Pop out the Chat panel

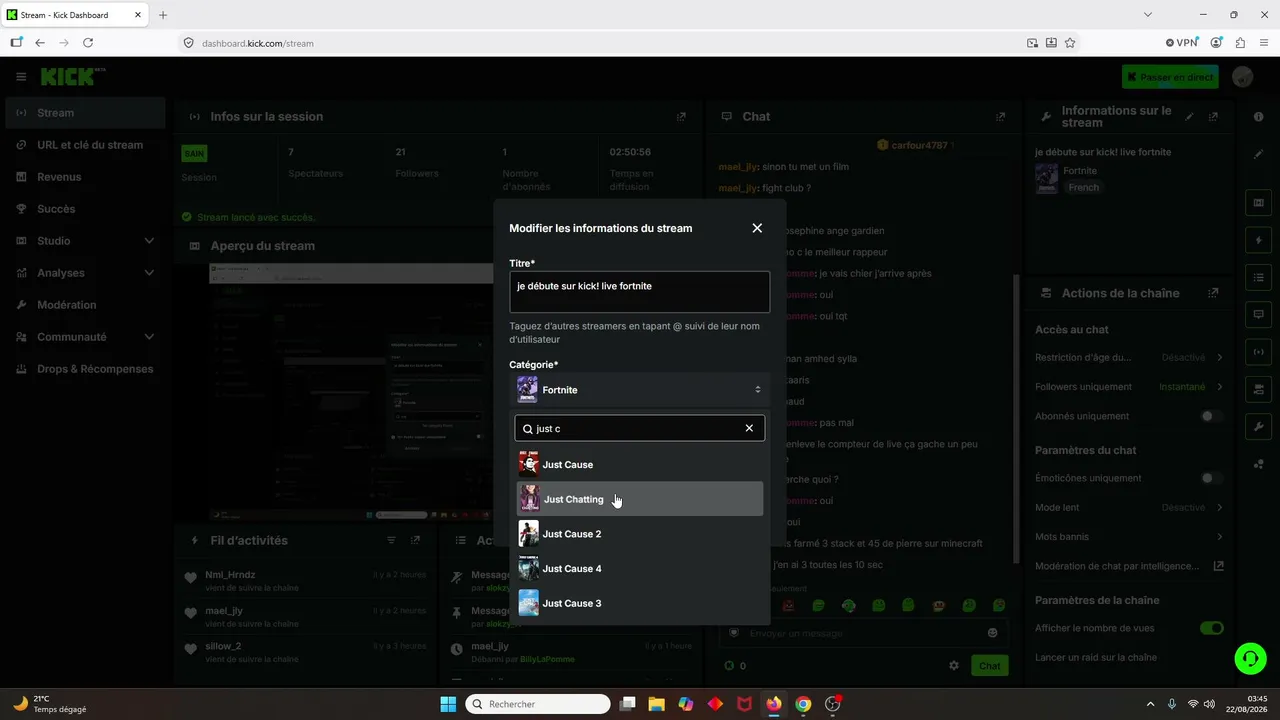point(1000,117)
